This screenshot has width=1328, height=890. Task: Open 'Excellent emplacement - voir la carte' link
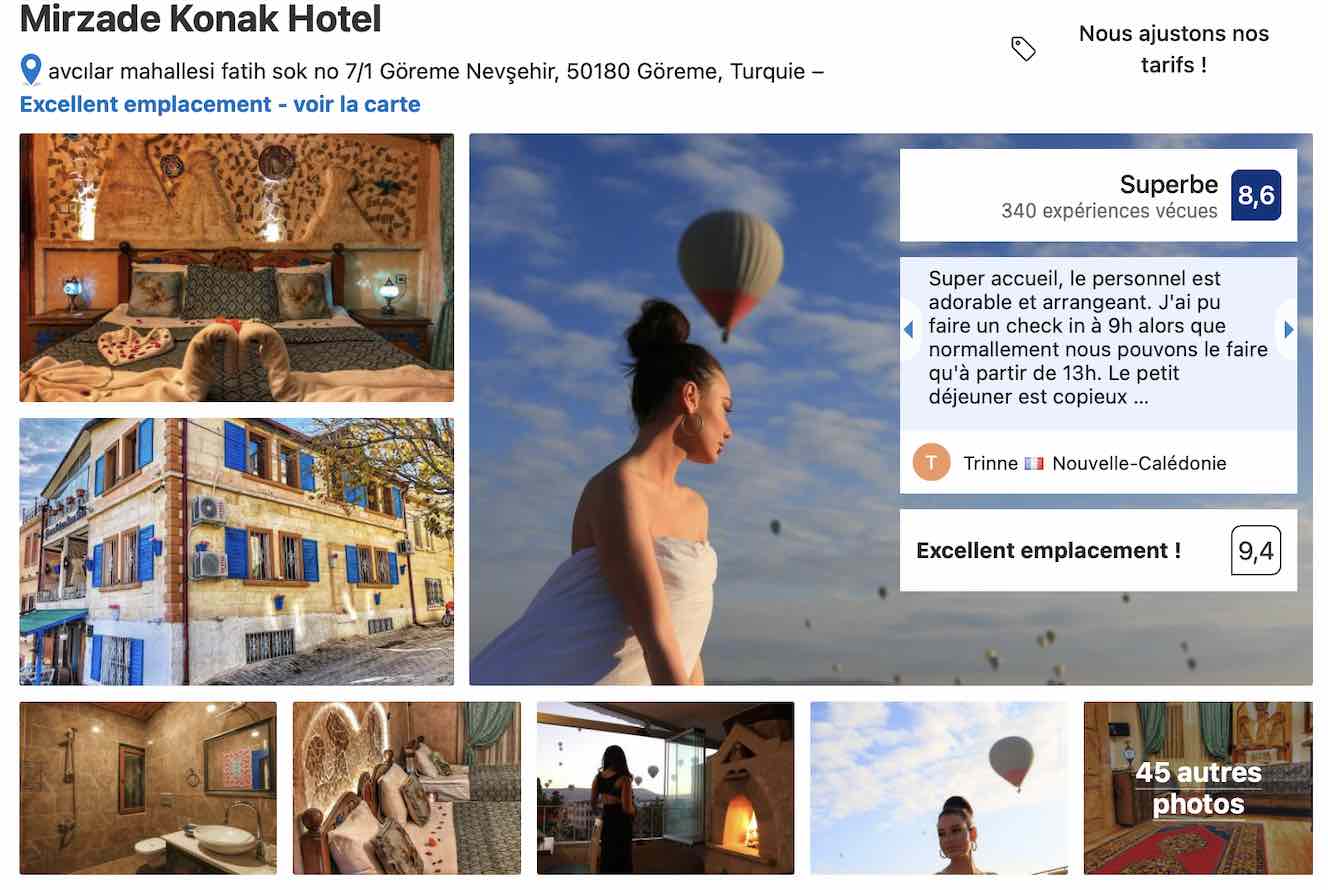pos(220,104)
